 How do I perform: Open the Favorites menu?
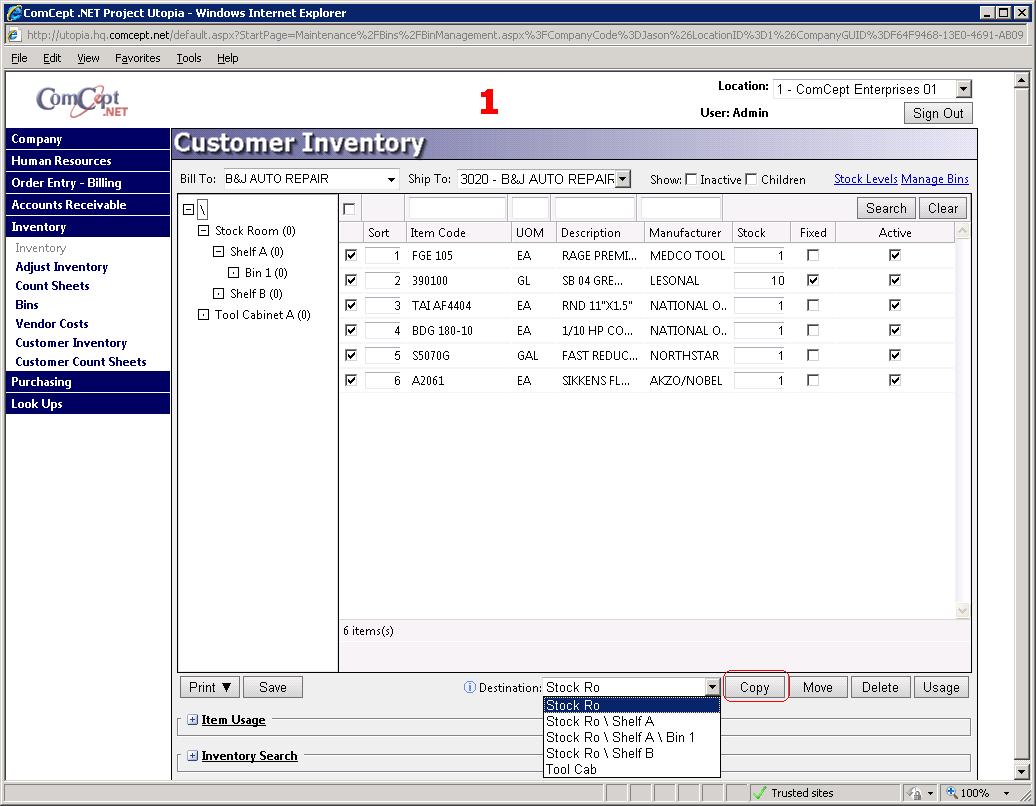pyautogui.click(x=137, y=58)
